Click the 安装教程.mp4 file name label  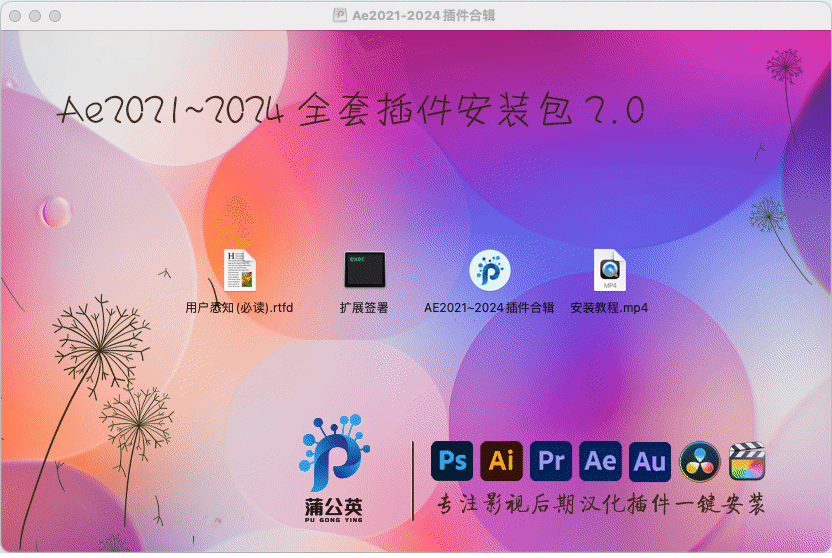(609, 308)
